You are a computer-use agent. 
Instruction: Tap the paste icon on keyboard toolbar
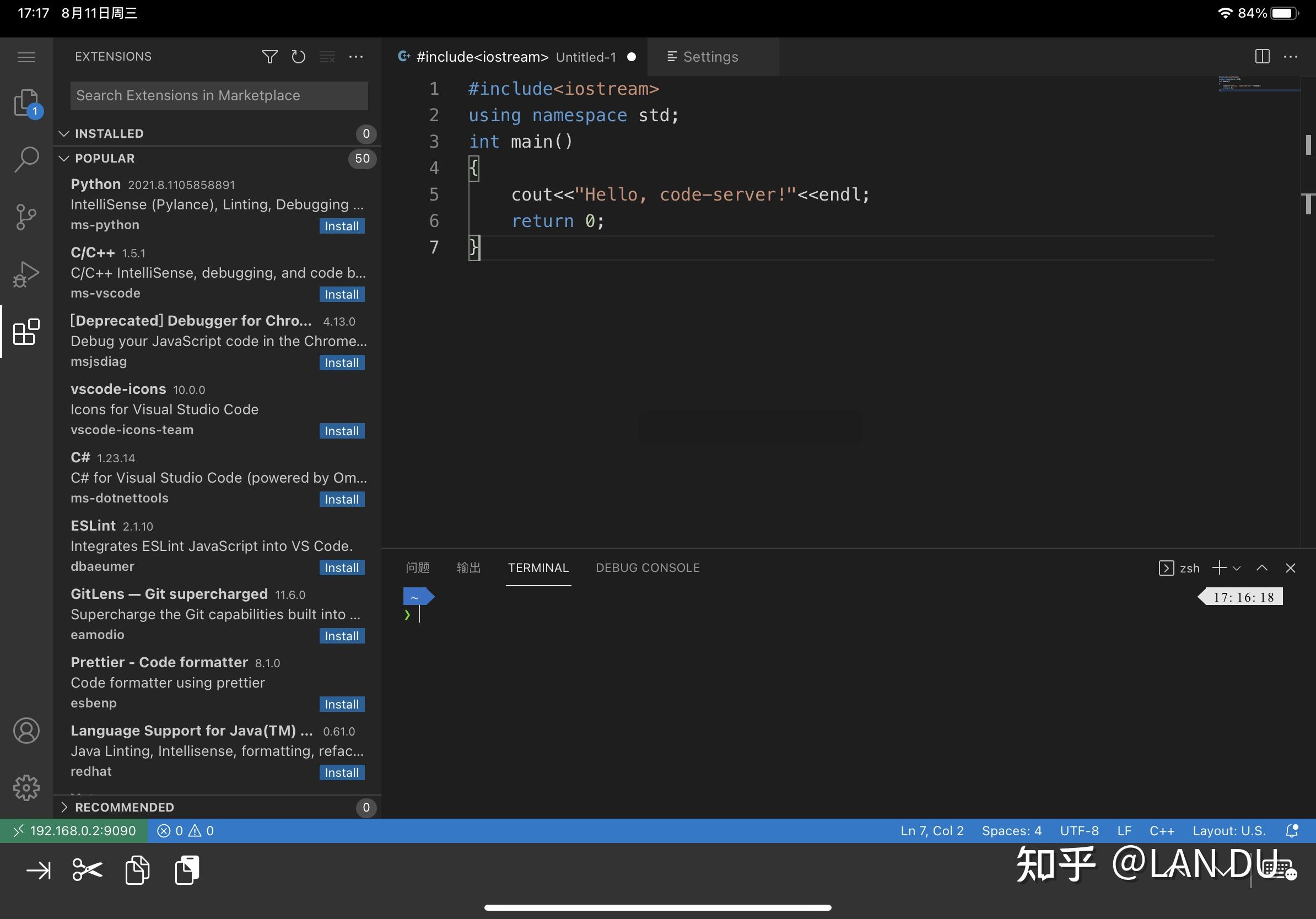tap(186, 870)
